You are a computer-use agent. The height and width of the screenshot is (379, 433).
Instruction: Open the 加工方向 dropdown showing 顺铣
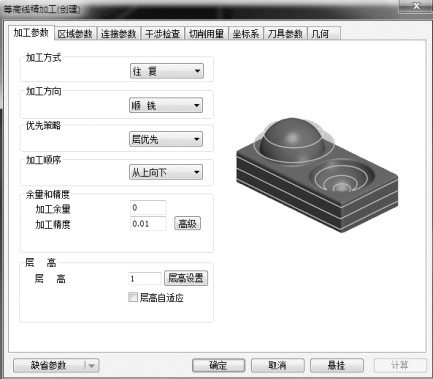pos(166,105)
